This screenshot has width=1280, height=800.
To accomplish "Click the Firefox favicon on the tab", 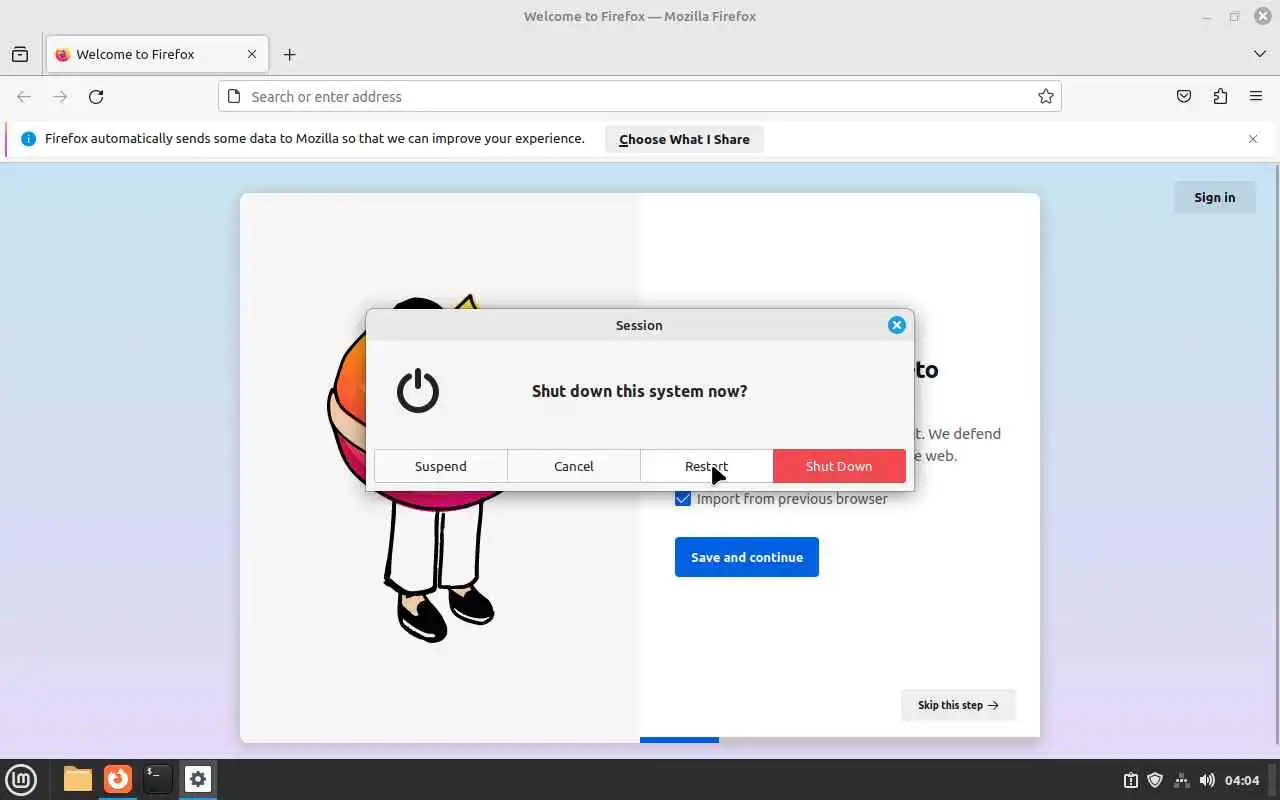I will pyautogui.click(x=63, y=54).
